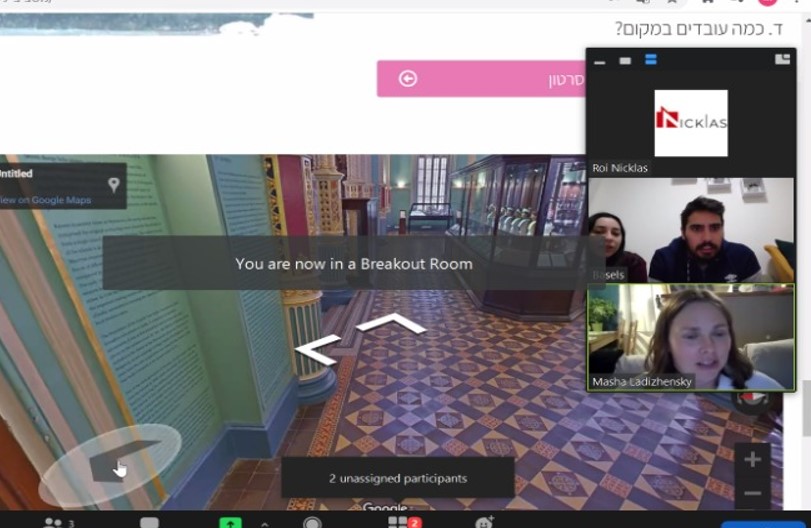Image resolution: width=811 pixels, height=528 pixels.
Task: Open View on Google Maps link
Action: coord(46,200)
